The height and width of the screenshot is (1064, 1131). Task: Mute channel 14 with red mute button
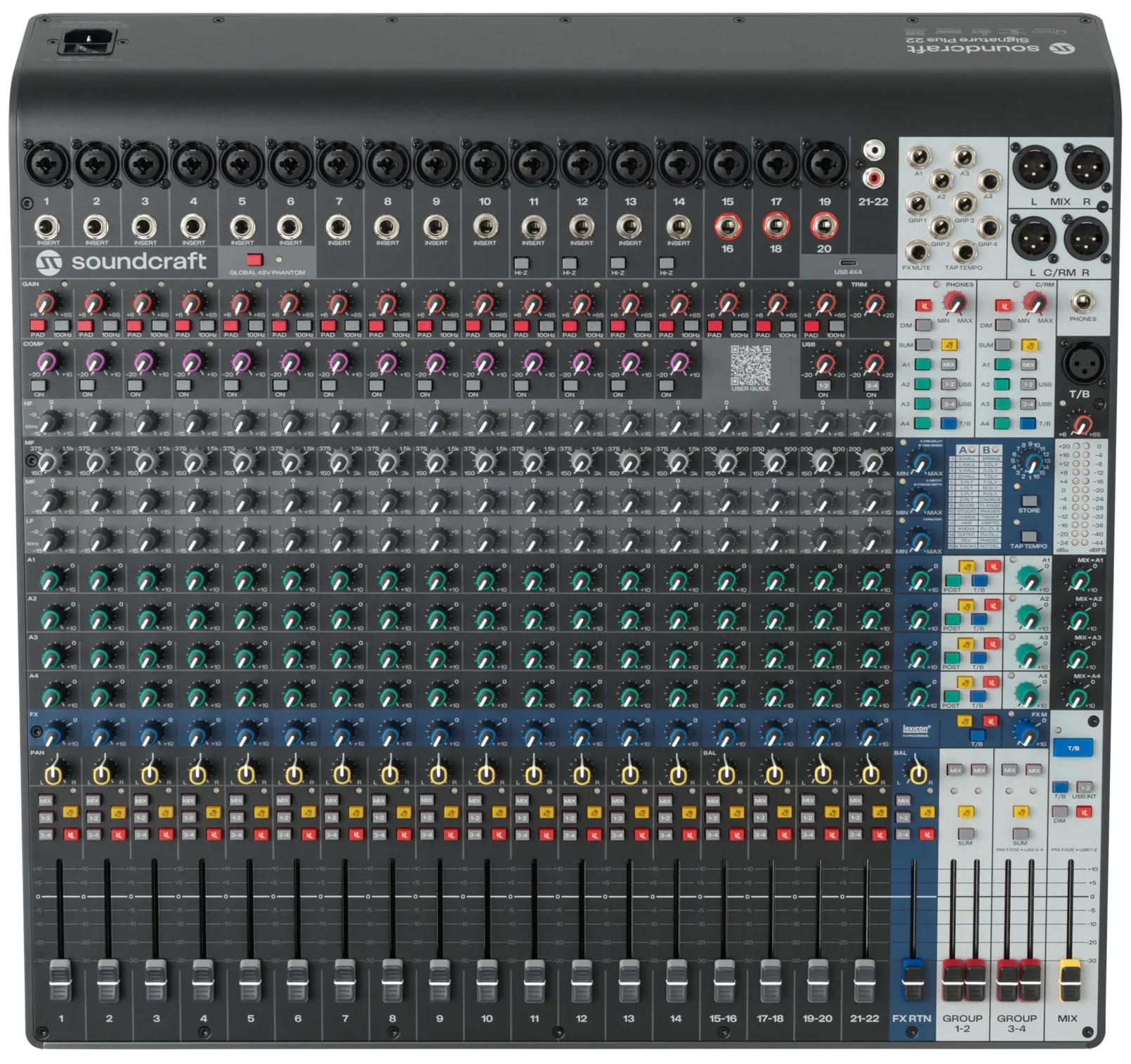click(x=689, y=835)
